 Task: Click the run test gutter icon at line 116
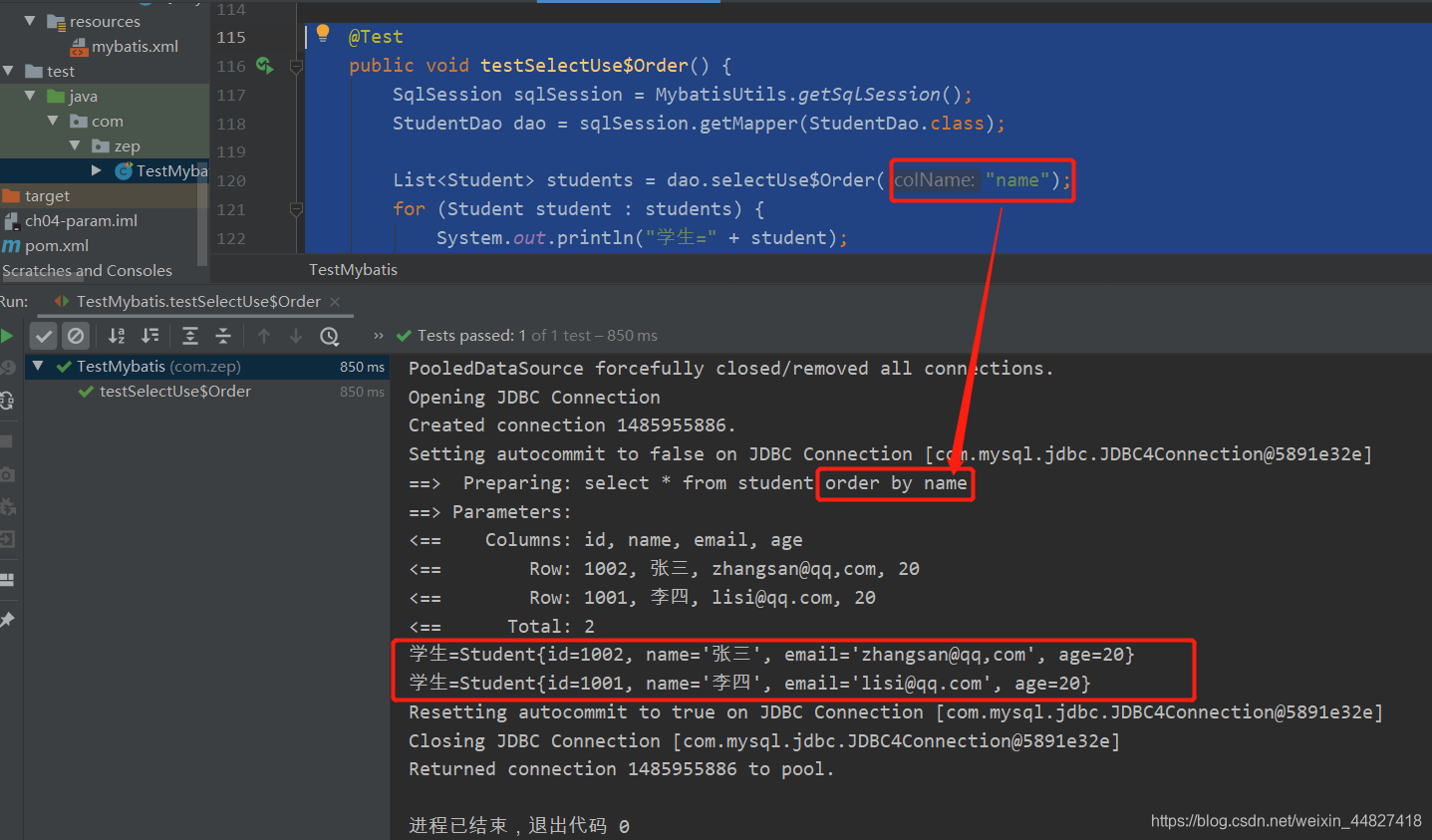point(264,66)
